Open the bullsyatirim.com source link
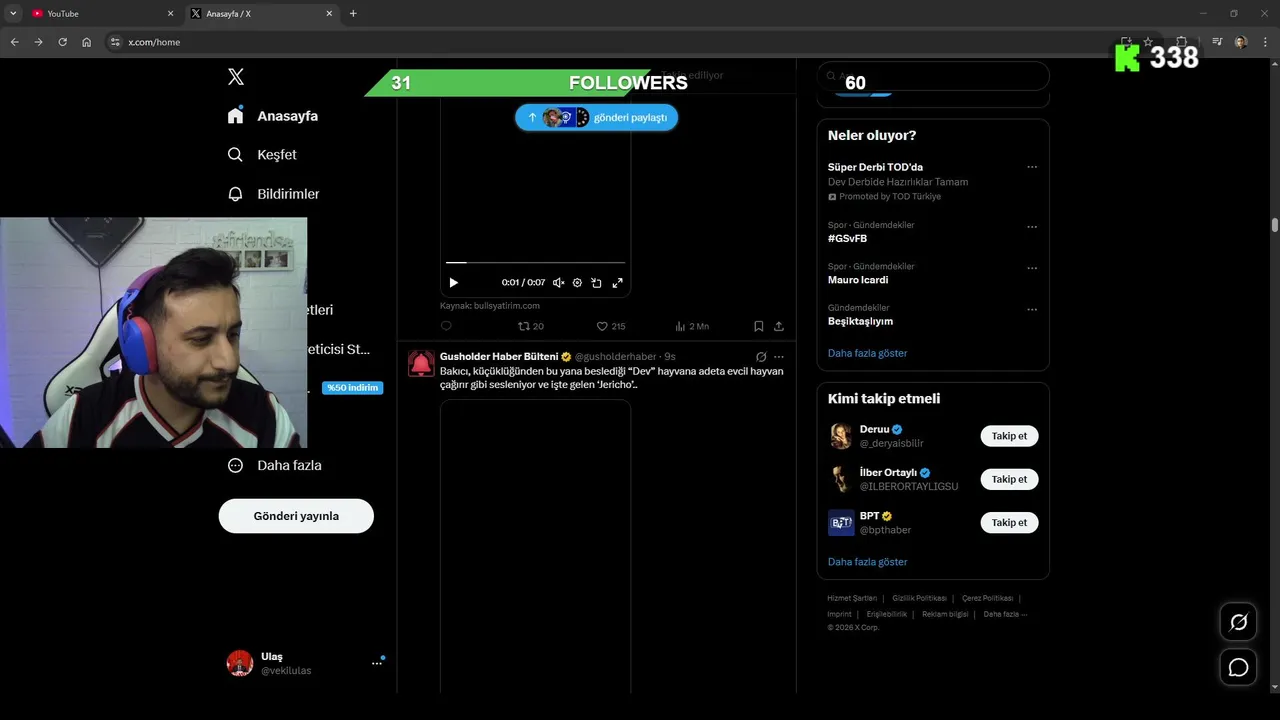The width and height of the screenshot is (1280, 720). pos(490,306)
